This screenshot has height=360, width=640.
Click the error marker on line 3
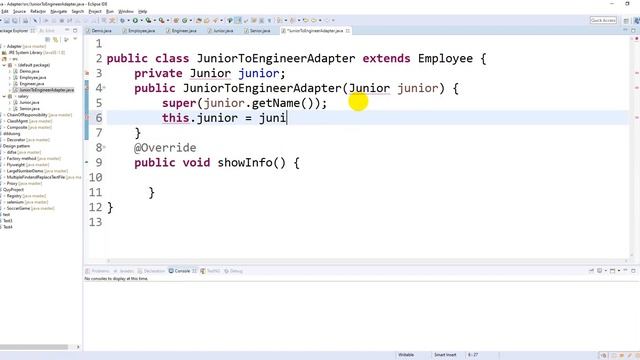coord(87,73)
